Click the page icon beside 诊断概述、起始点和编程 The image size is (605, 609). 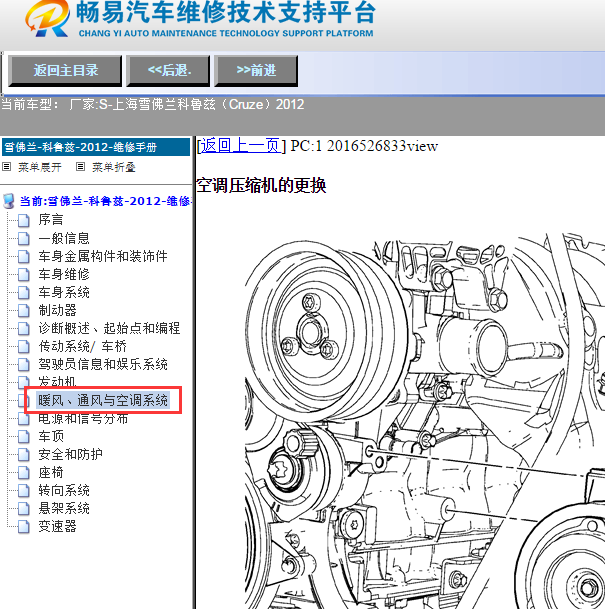point(24,329)
